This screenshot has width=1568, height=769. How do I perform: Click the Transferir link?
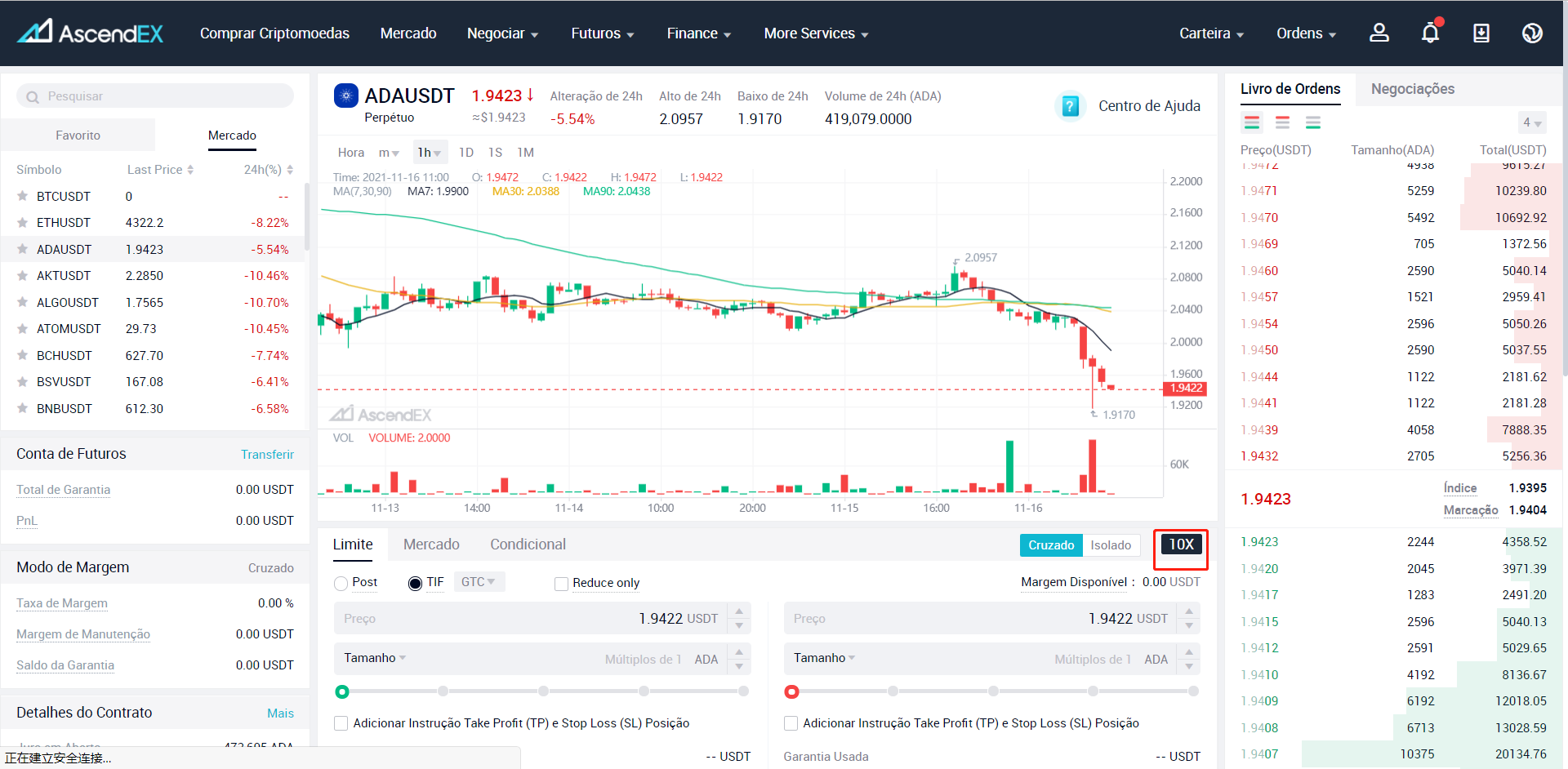coord(267,455)
